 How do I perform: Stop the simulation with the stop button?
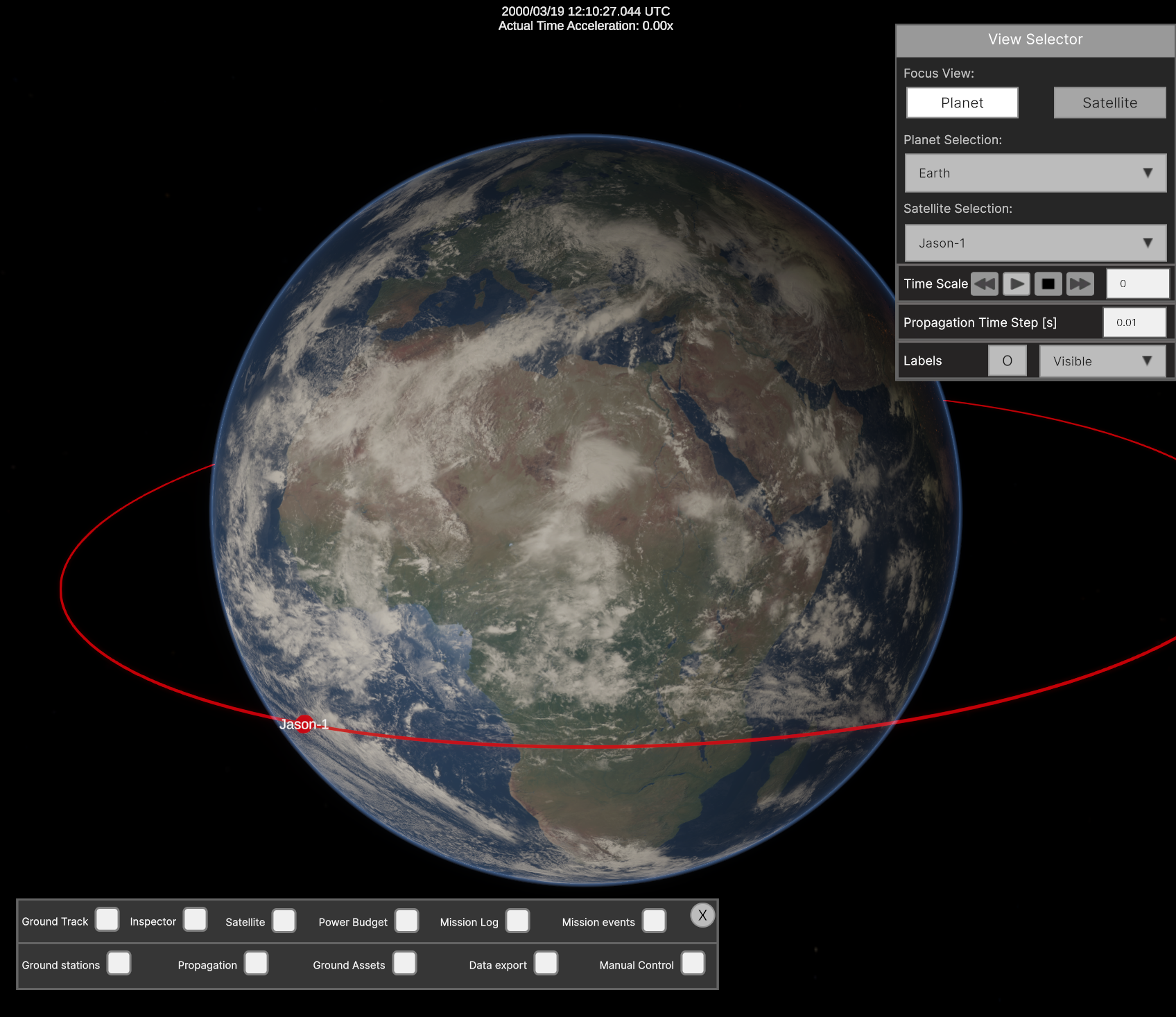(1048, 284)
